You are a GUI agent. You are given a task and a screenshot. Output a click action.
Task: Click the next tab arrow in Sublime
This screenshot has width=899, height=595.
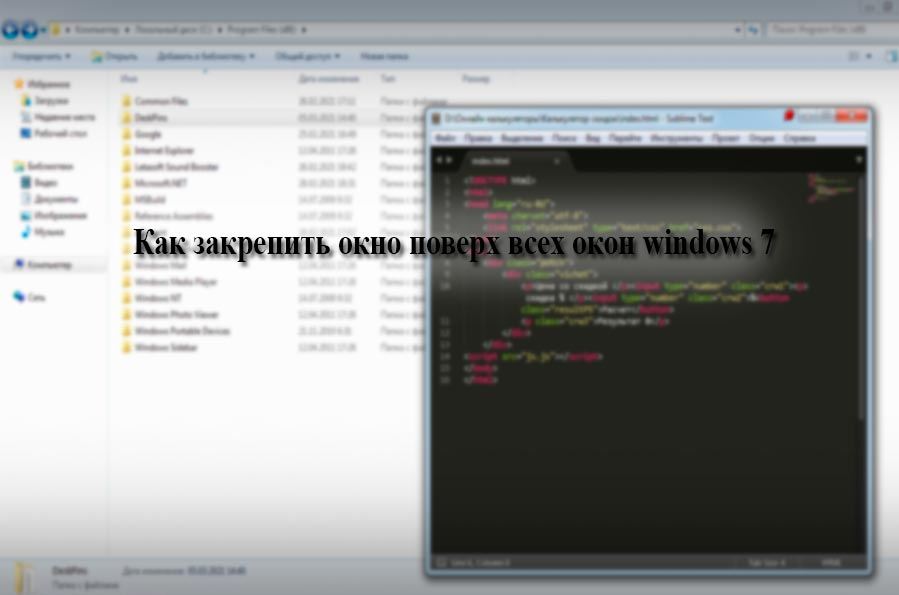click(x=449, y=161)
